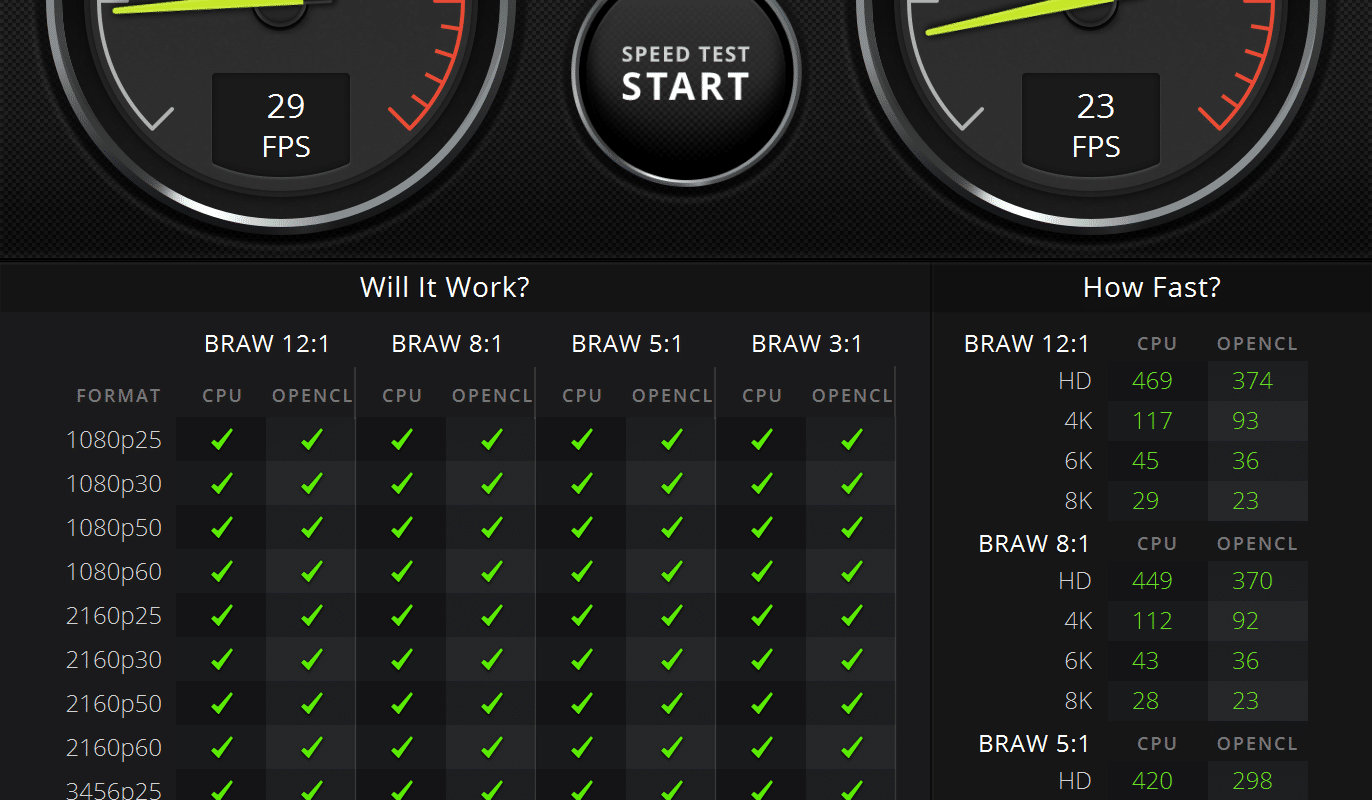Click the 'Will It Work?' panel heading
This screenshot has width=1372, height=800.
[445, 288]
